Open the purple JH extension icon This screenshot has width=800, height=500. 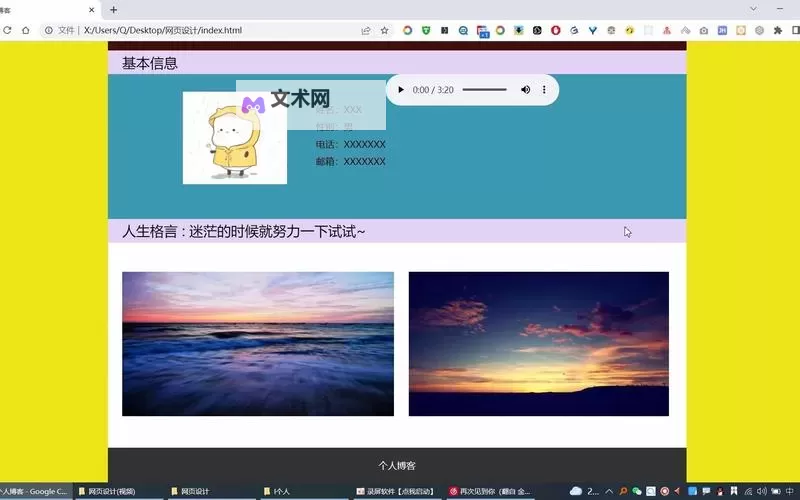(x=722, y=31)
